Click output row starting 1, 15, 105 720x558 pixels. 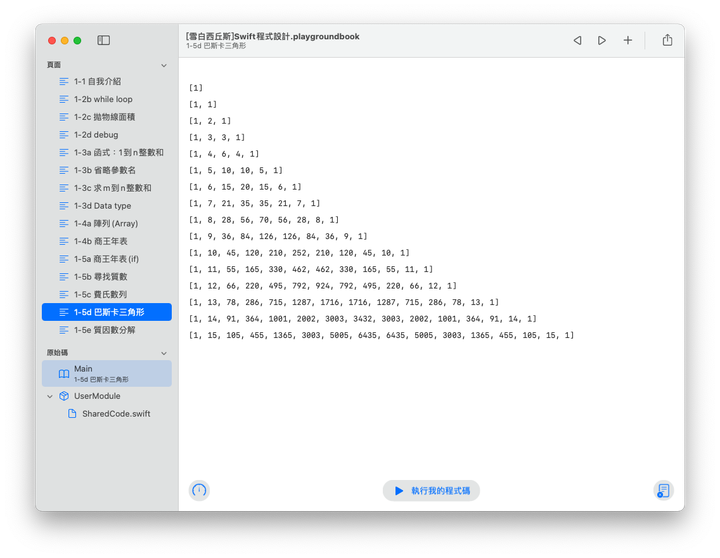click(x=382, y=336)
